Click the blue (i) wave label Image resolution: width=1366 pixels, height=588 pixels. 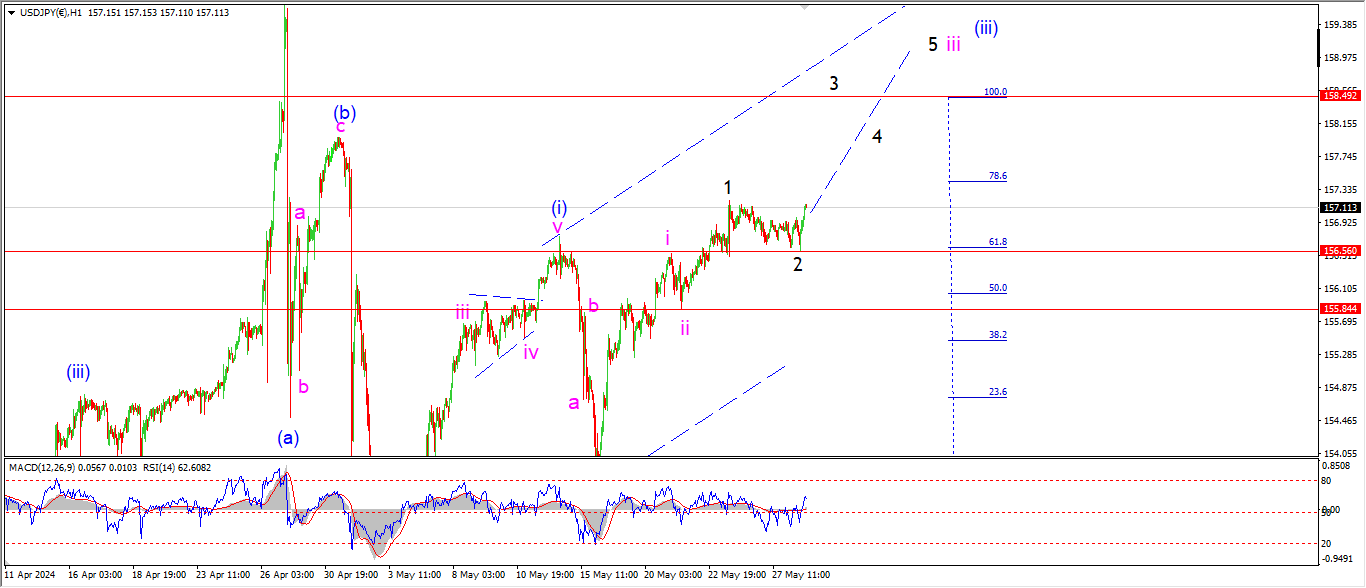pos(560,207)
